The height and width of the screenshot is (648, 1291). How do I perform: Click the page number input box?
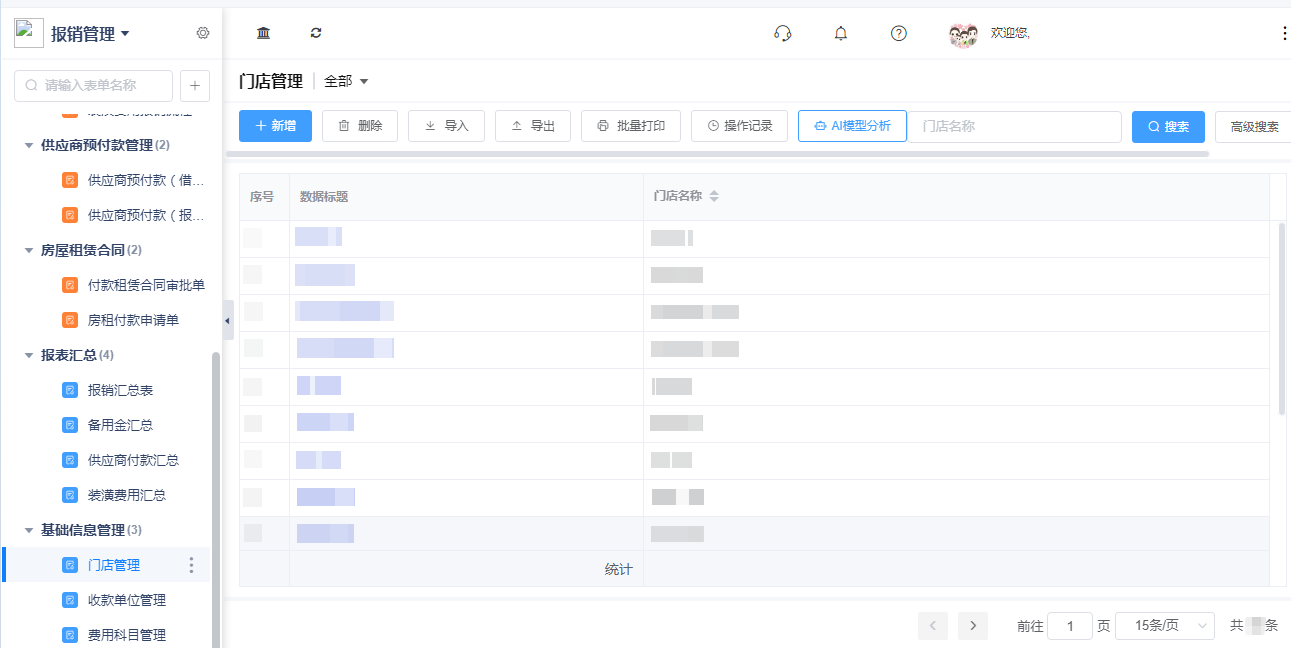point(1070,626)
